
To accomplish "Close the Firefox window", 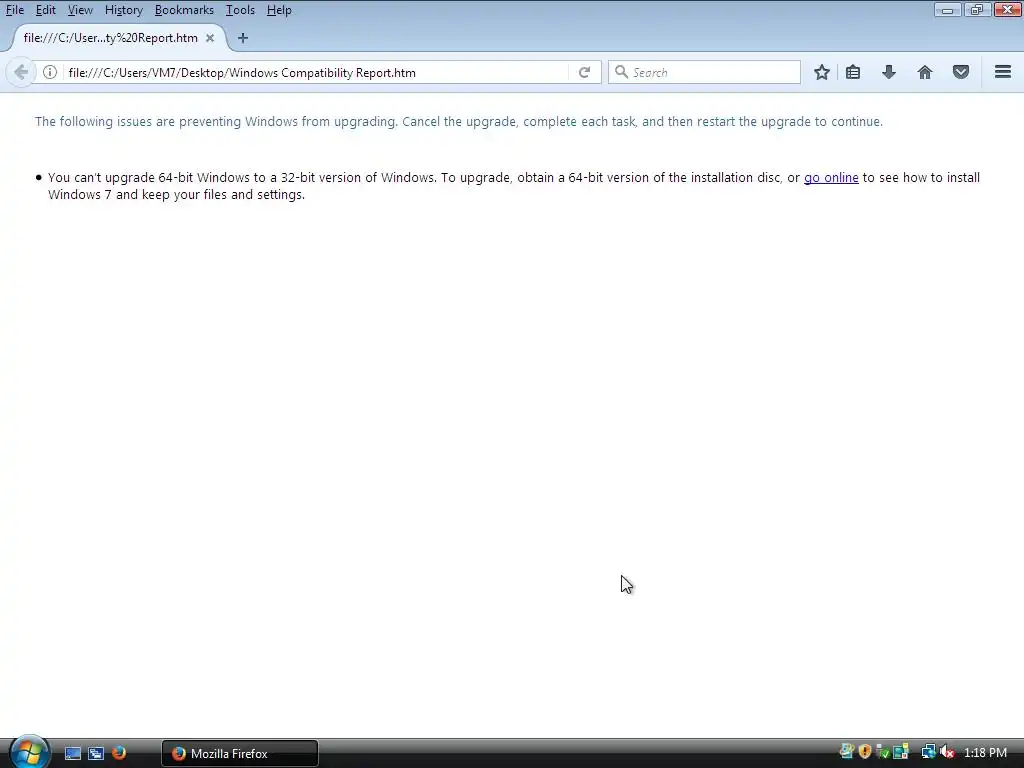I will pyautogui.click(x=1007, y=10).
